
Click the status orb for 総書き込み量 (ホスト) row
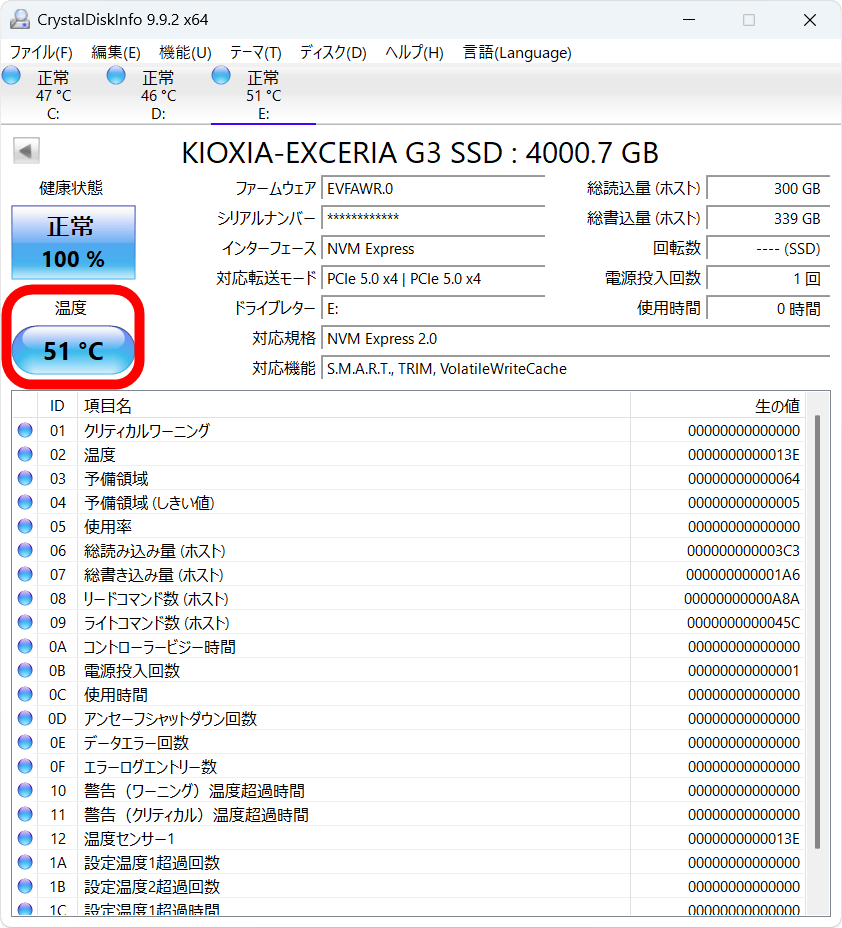click(25, 574)
